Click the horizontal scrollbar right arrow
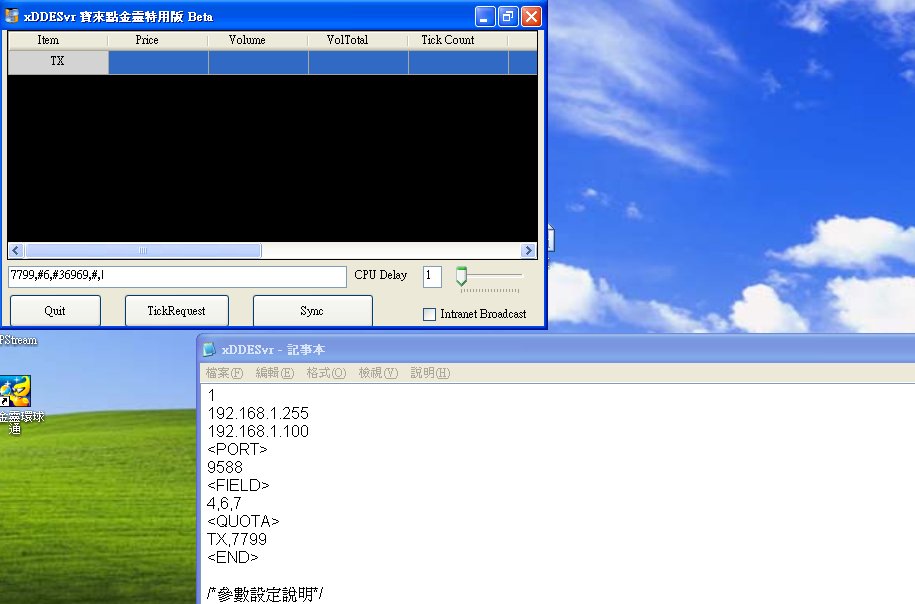915x604 pixels. tap(529, 250)
